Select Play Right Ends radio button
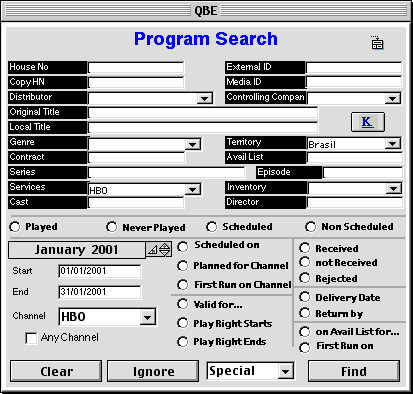Screen dimensions: 413x394 pyautogui.click(x=183, y=342)
